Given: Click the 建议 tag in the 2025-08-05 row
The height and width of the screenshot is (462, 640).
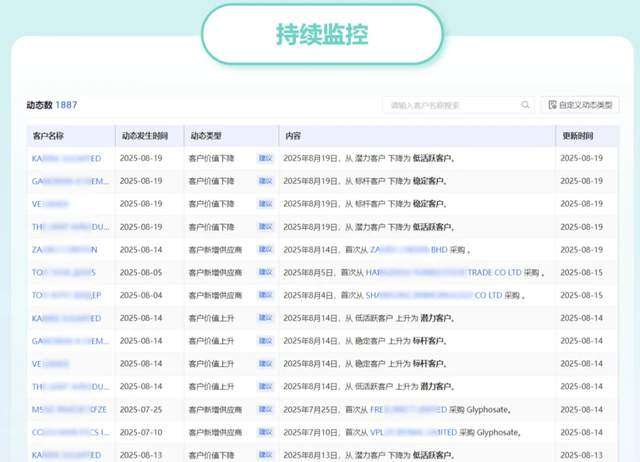Looking at the screenshot, I should (265, 272).
